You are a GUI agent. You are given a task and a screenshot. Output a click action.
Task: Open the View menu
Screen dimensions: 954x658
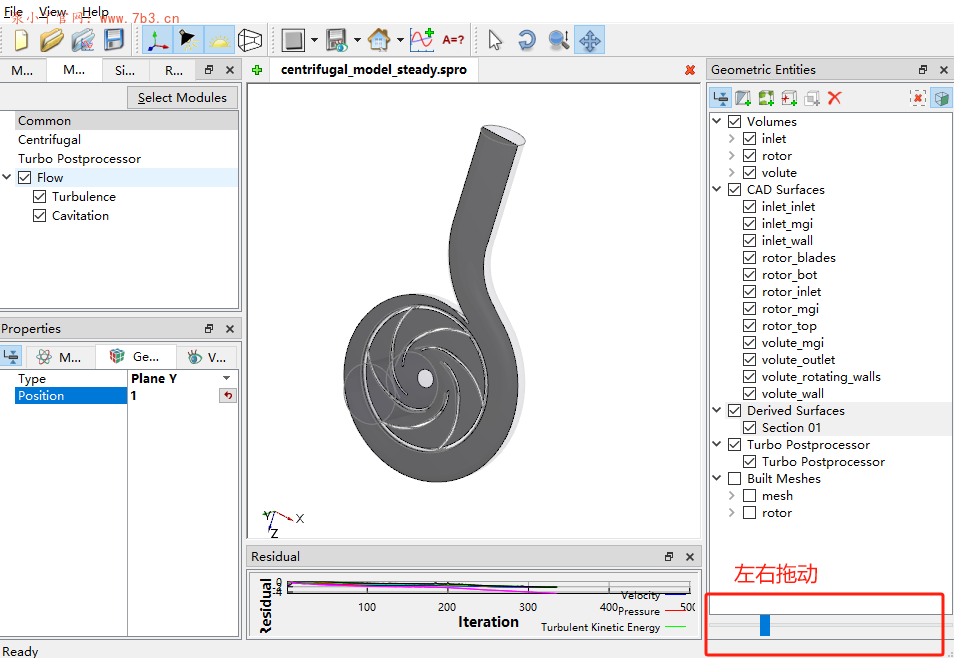point(53,12)
